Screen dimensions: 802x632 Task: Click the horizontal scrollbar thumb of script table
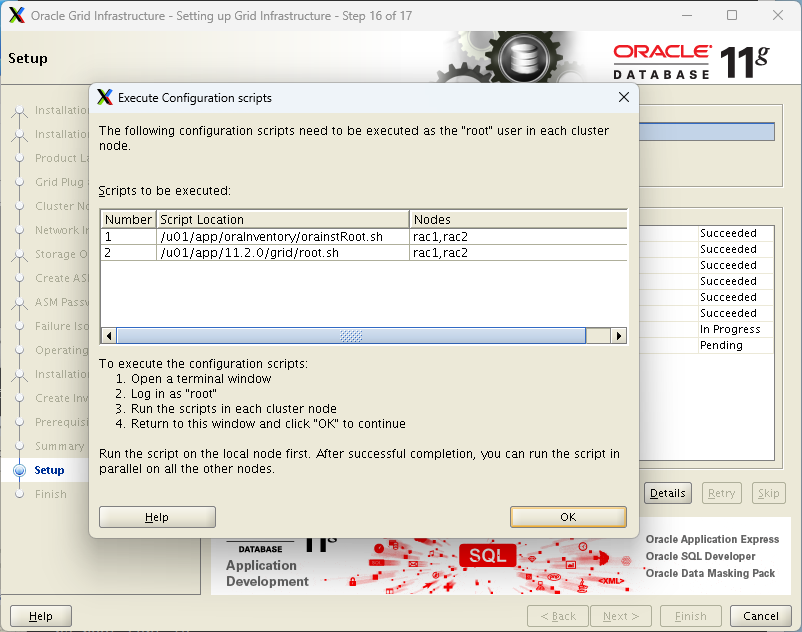[x=351, y=336]
